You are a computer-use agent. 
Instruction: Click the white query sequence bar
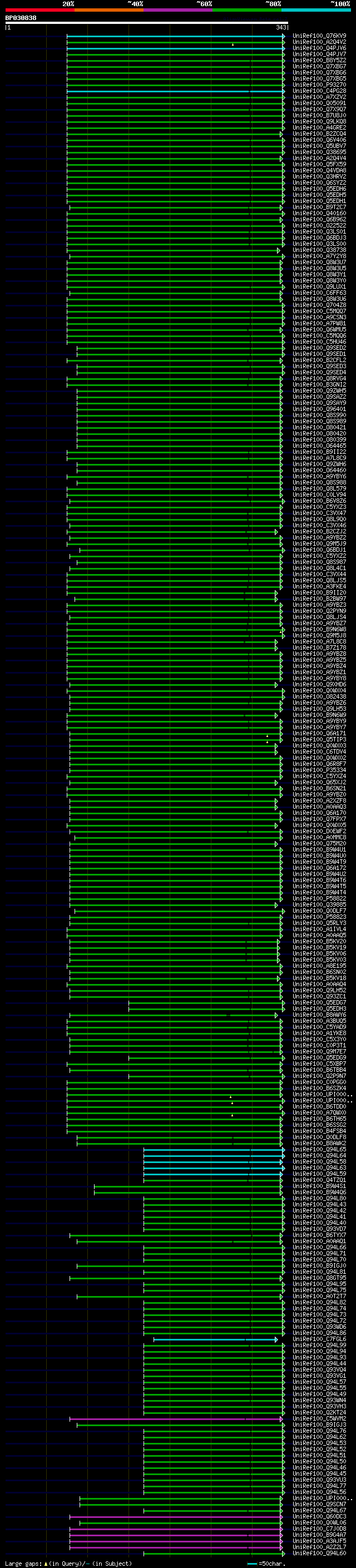(x=147, y=23)
